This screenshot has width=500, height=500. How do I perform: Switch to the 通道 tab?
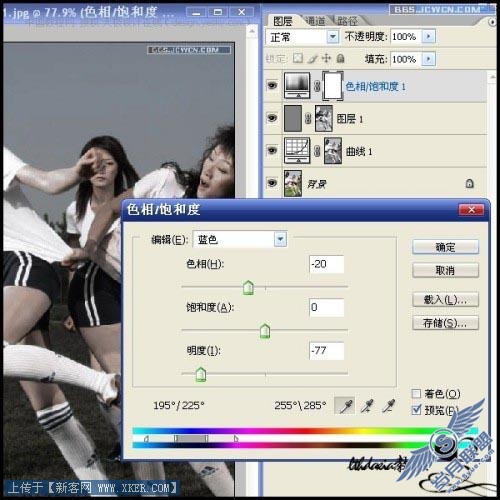[x=315, y=21]
